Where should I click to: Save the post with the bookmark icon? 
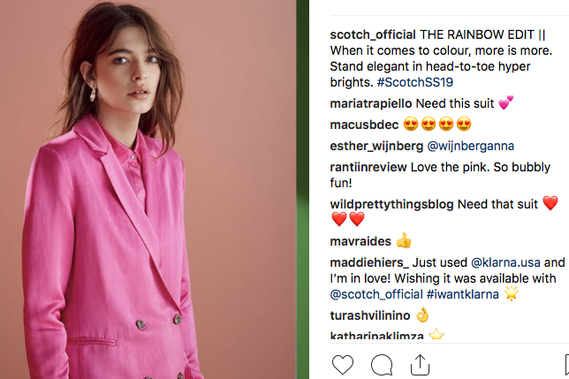pyautogui.click(x=566, y=364)
